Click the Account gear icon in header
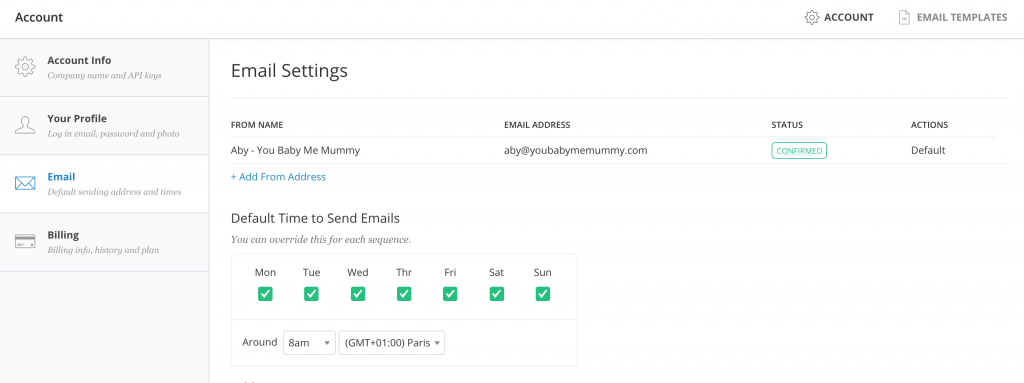This screenshot has height=383, width=1024. [x=812, y=18]
